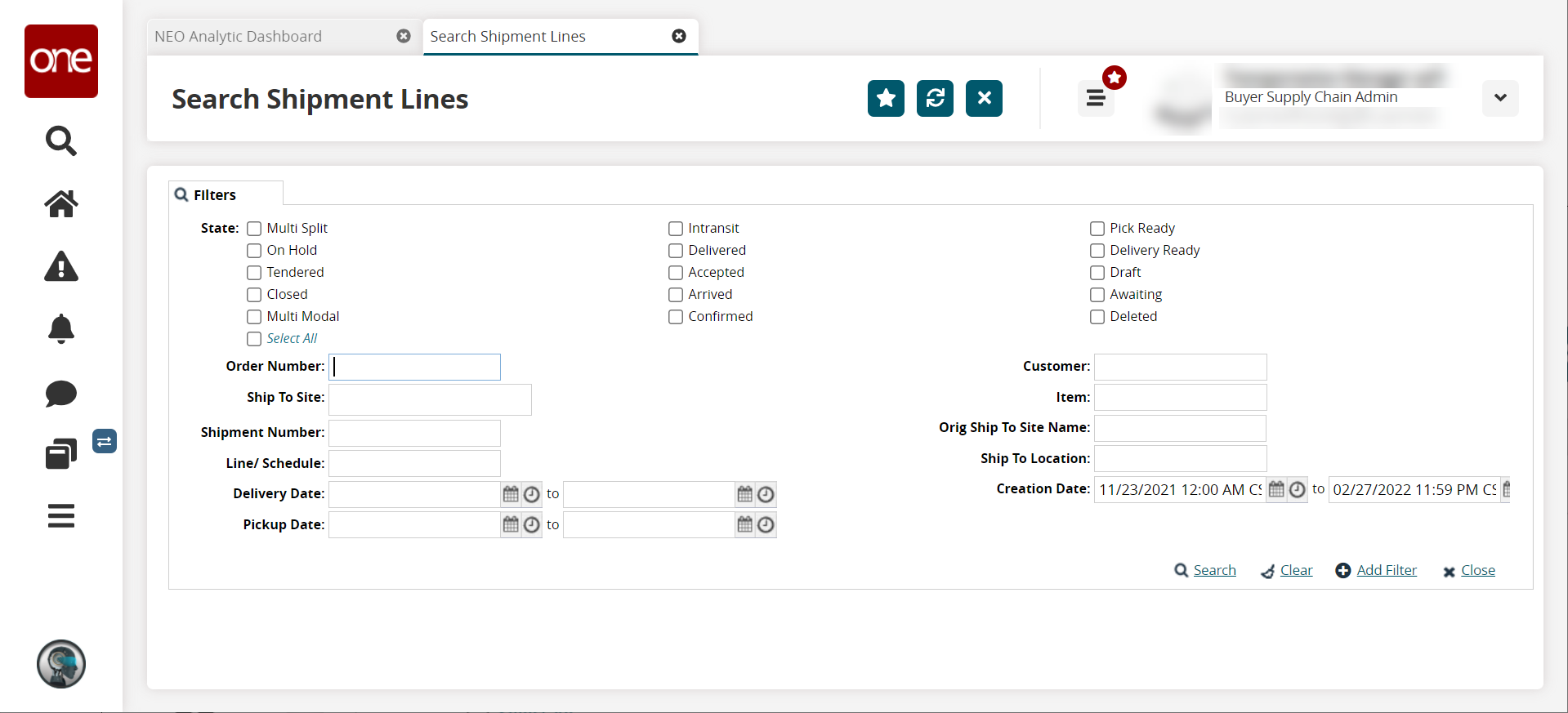Expand the user role dropdown arrow
The image size is (1568, 713).
point(1499,98)
